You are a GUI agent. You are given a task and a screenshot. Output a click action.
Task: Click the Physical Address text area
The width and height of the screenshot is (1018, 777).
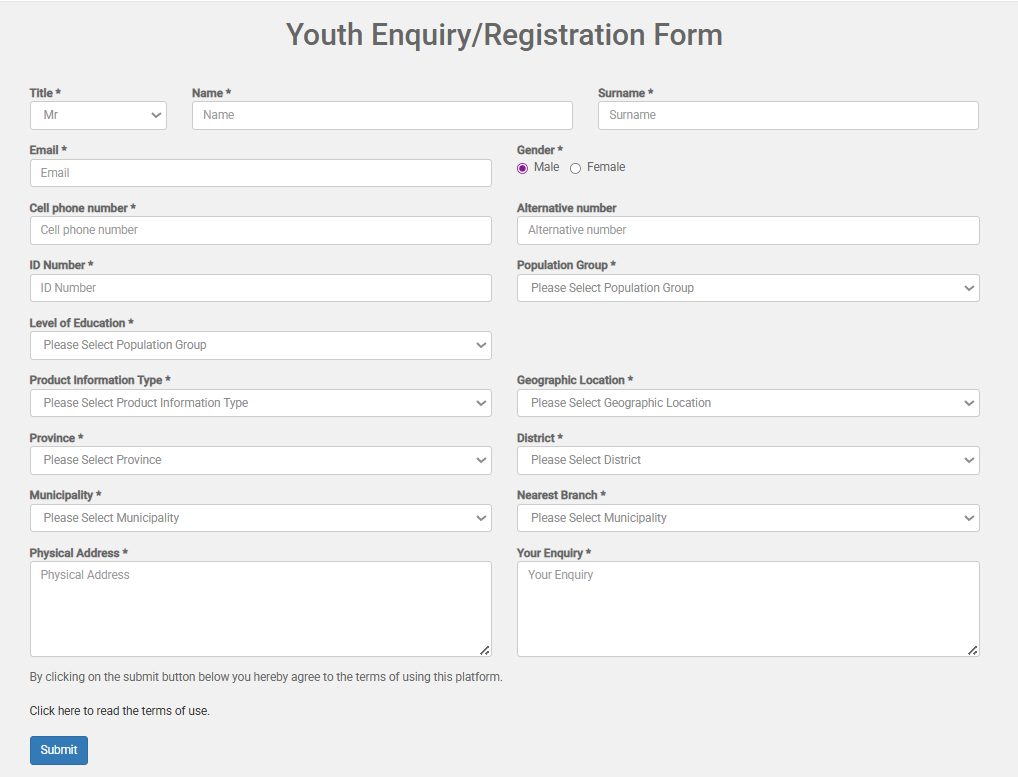tap(260, 608)
